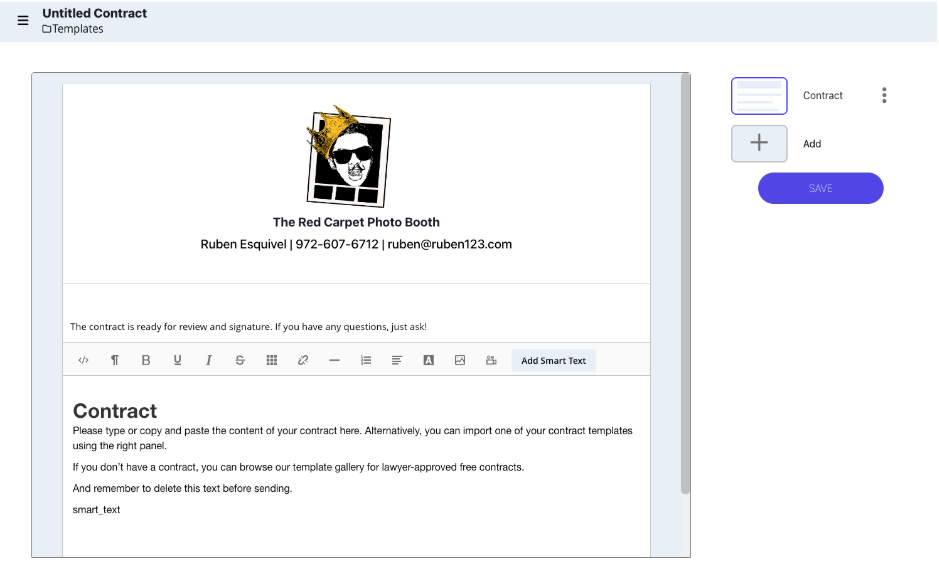Open the table insert grid icon
Screen dimensions: 939x579
(x=271, y=360)
